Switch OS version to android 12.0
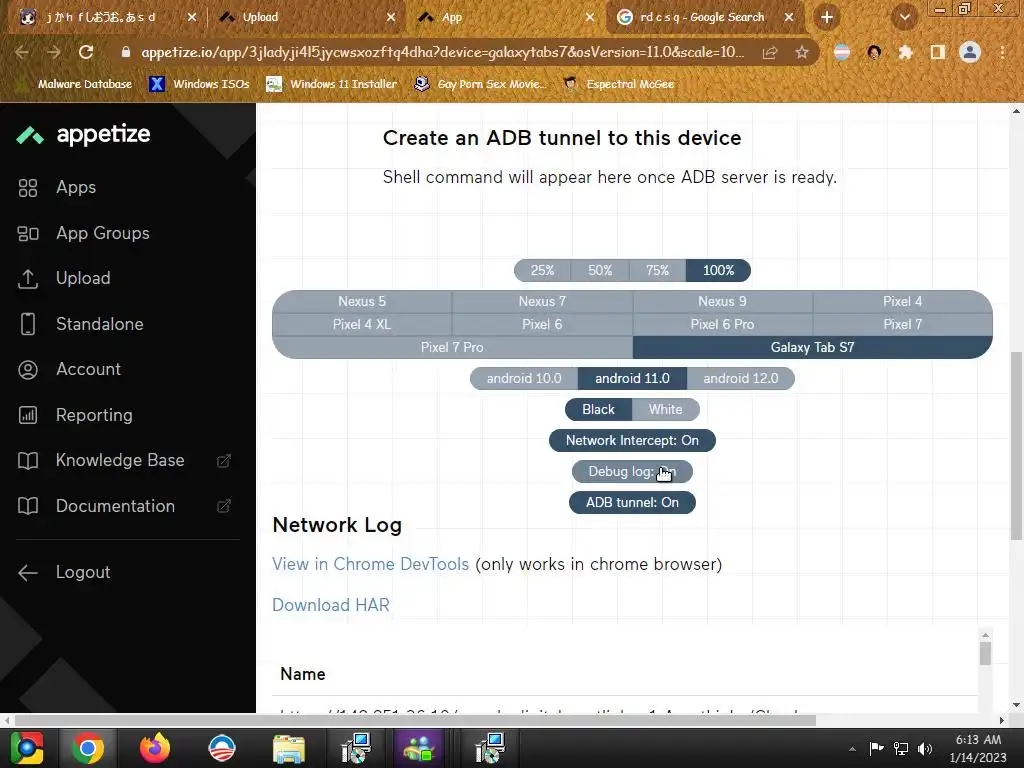 741,379
